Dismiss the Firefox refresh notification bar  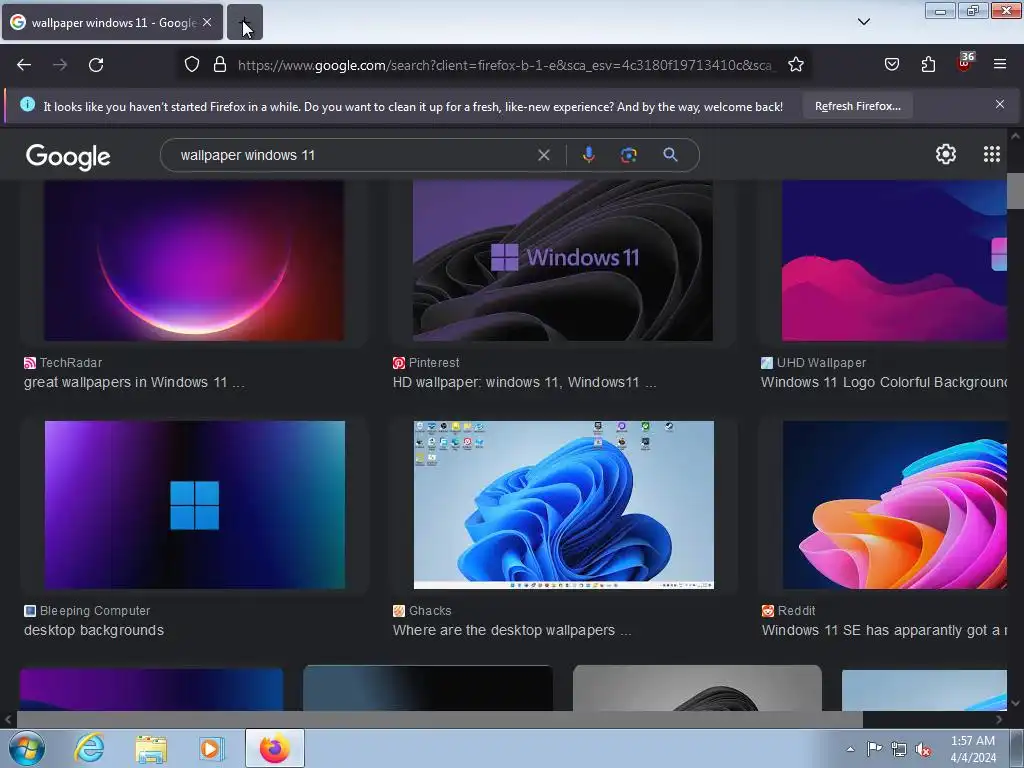pyautogui.click(x=1000, y=104)
